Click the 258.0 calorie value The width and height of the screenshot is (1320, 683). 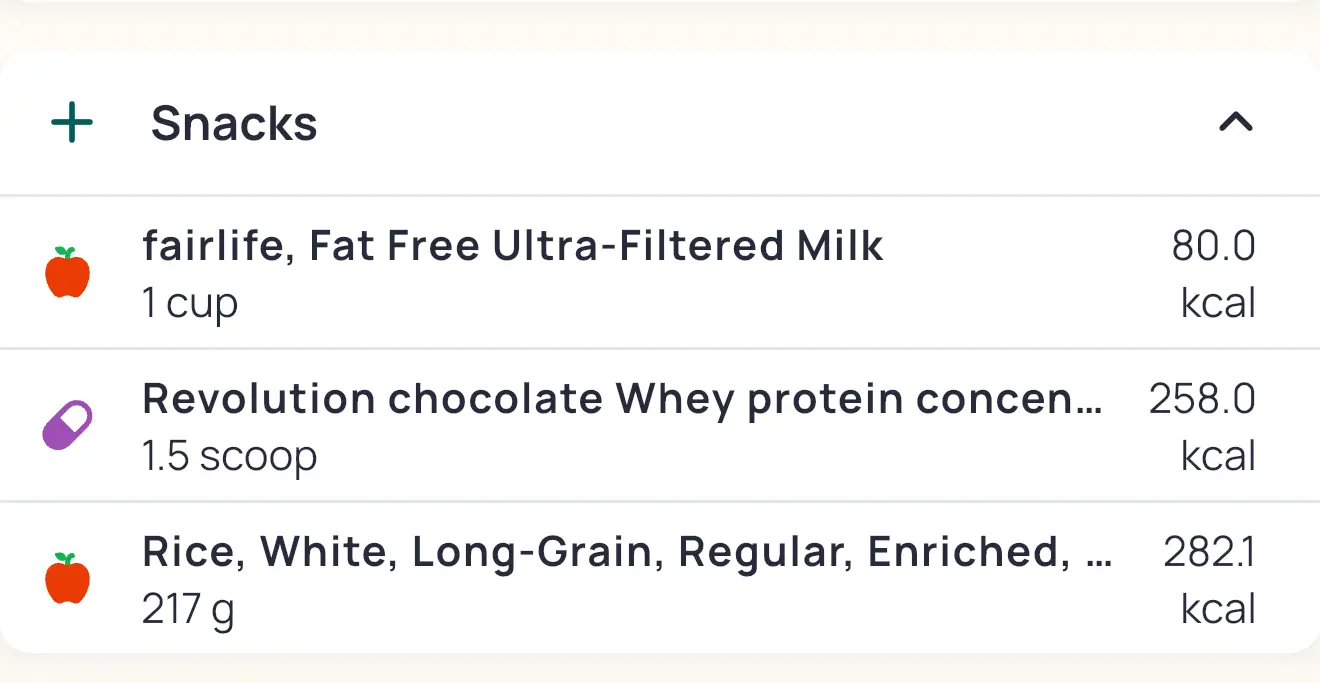coord(1201,399)
